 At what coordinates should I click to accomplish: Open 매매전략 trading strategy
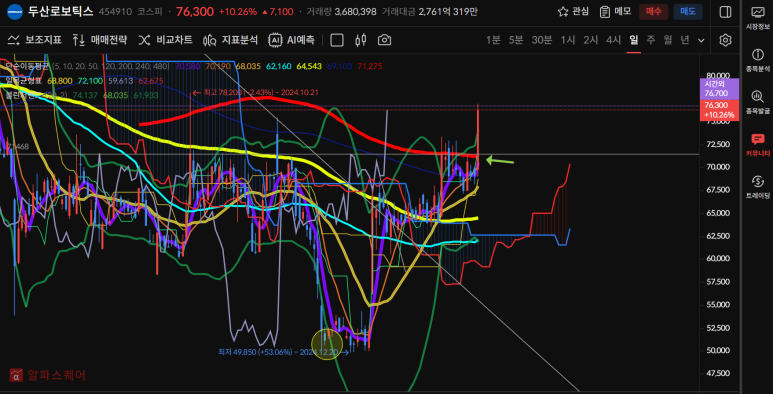[x=100, y=40]
